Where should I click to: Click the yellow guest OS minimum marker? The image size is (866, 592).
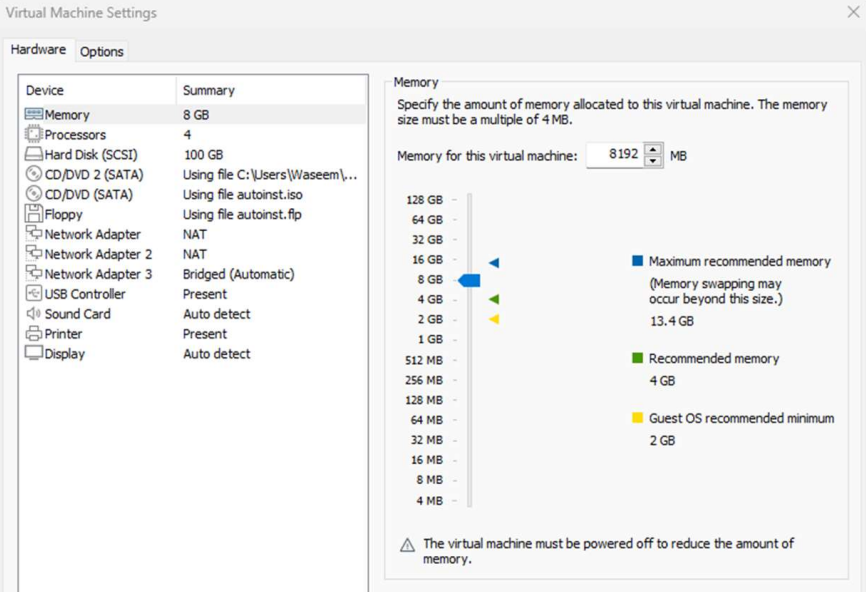pos(494,319)
